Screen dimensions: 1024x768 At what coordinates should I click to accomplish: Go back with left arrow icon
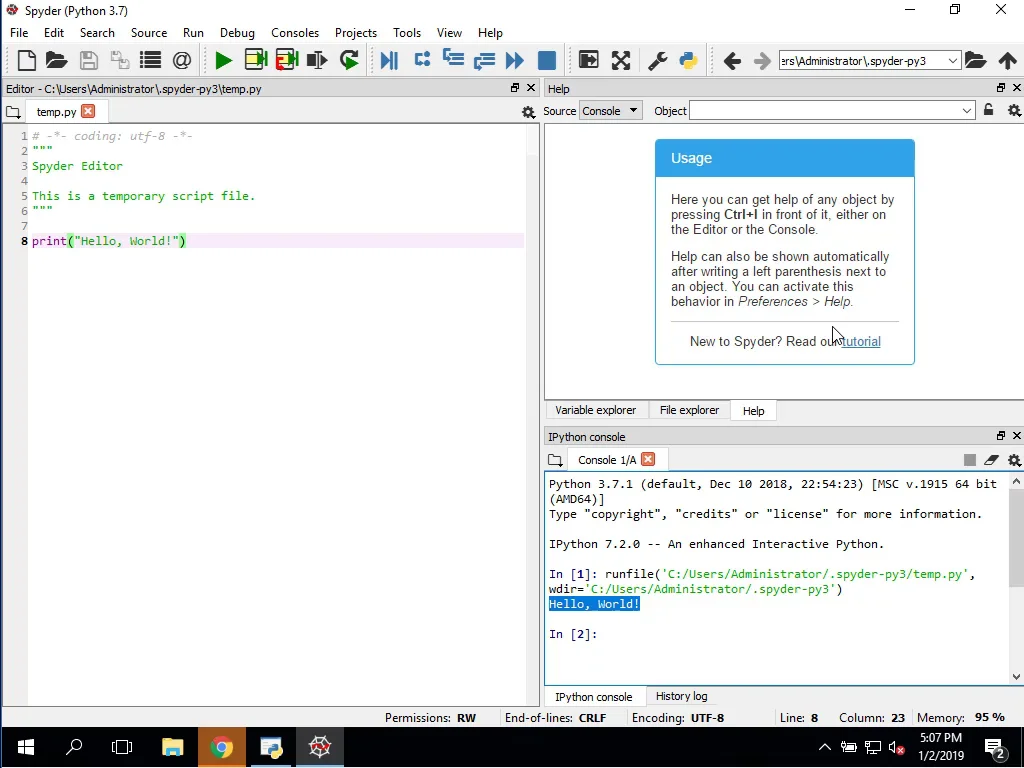(732, 61)
